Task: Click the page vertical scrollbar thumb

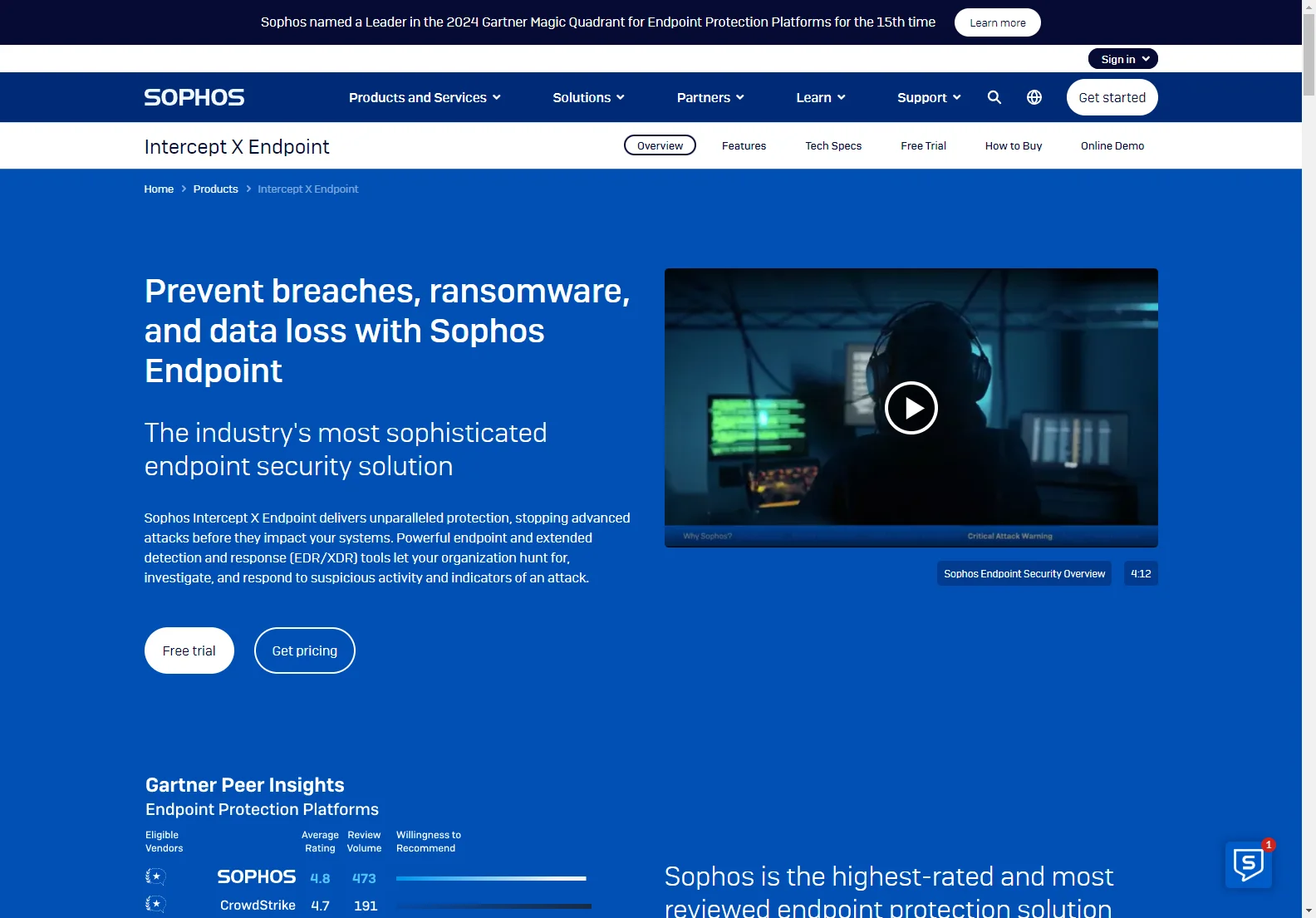Action: [1309, 54]
